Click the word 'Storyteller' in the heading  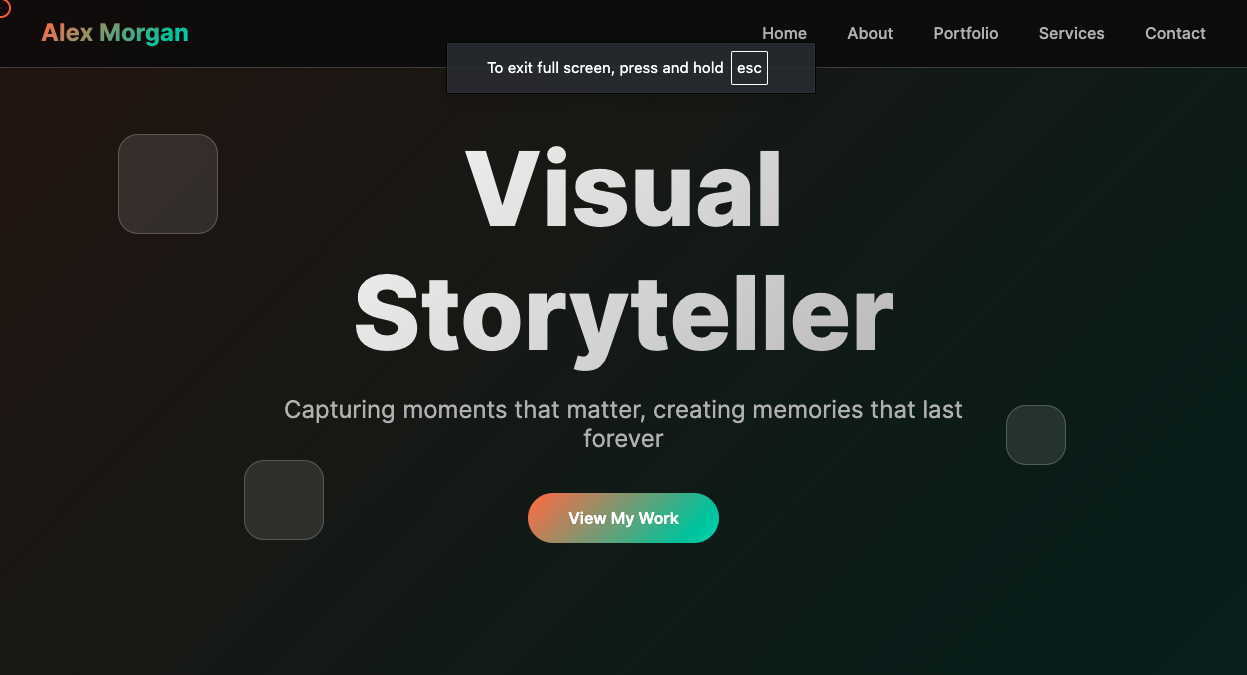pyautogui.click(x=623, y=313)
